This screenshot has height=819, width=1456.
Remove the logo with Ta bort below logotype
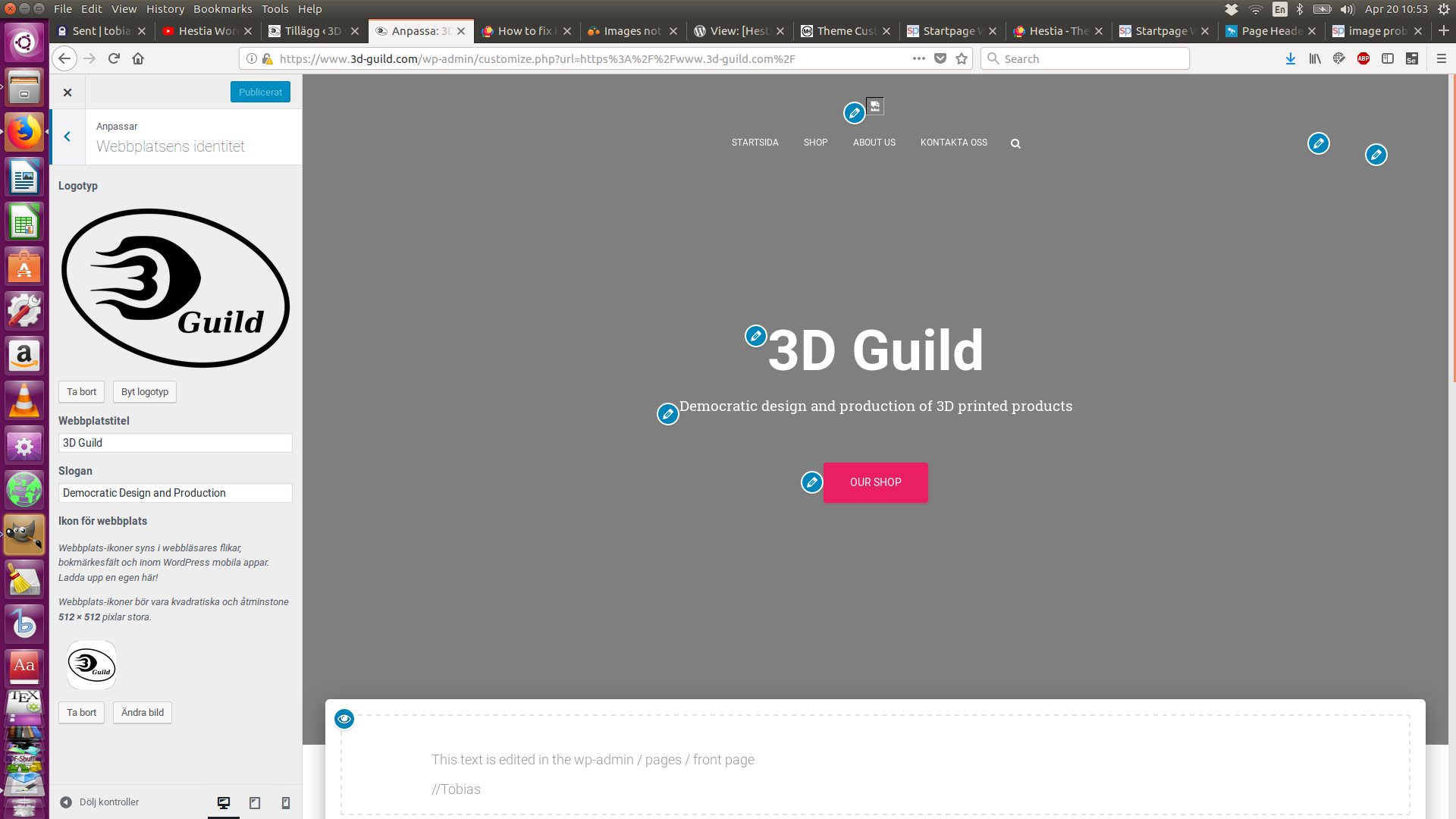(x=81, y=392)
